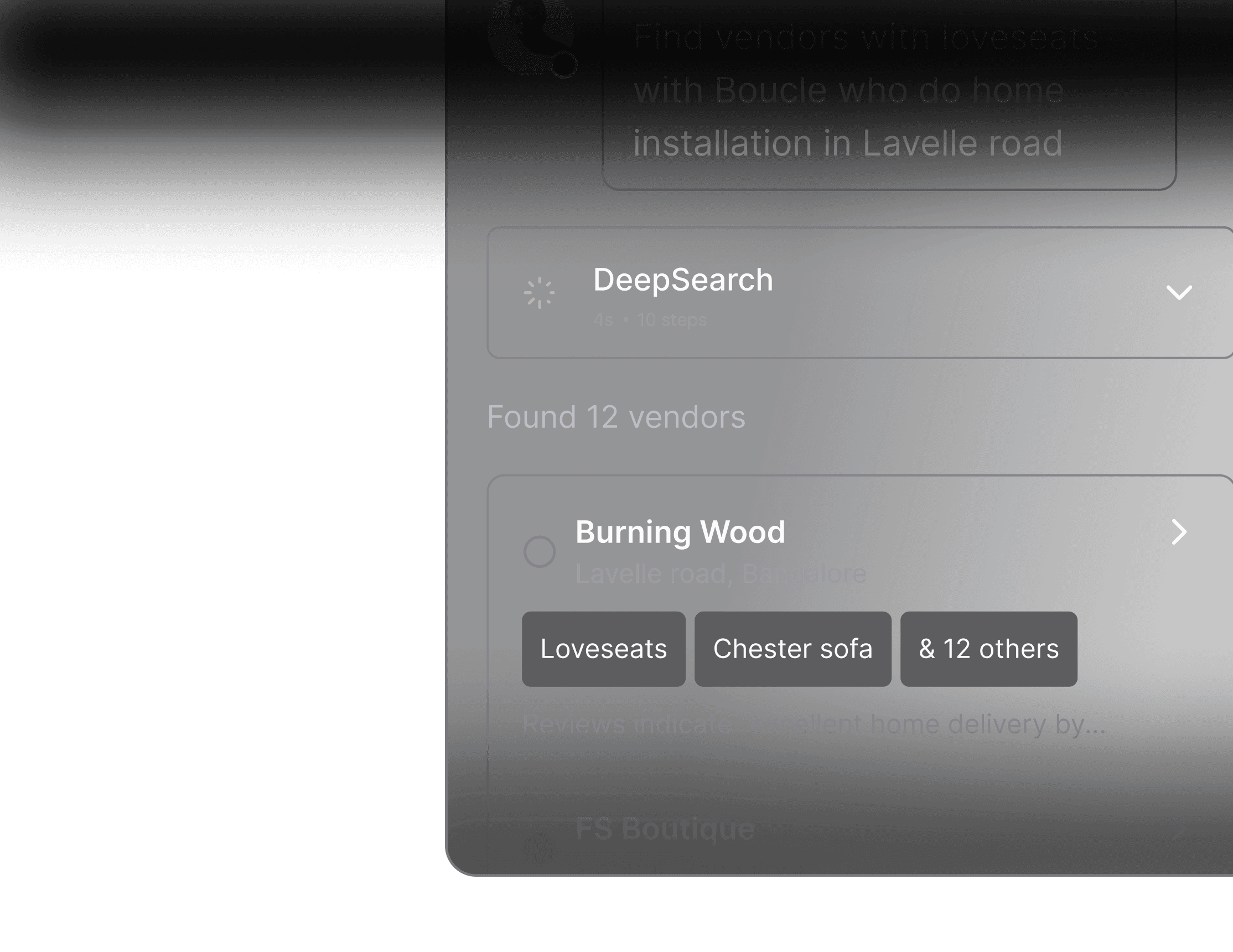This screenshot has width=1233, height=952.
Task: Click the 'Found 12 vendors' results label
Action: 616,417
